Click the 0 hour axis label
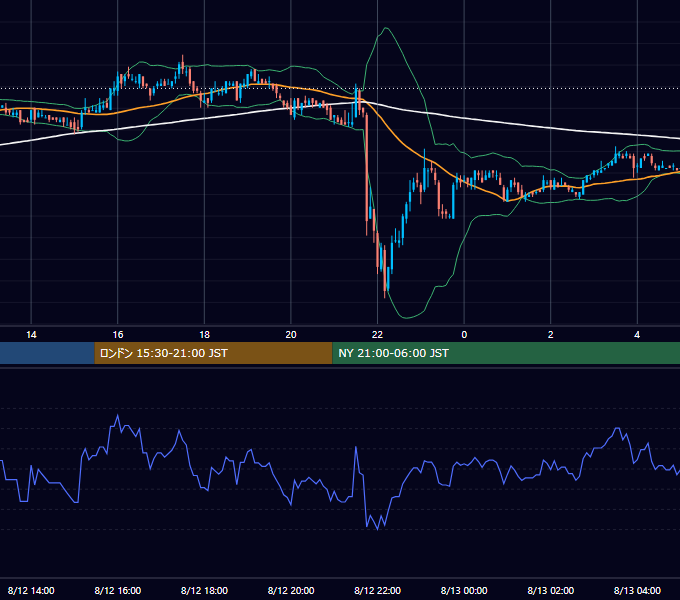The image size is (680, 600). click(x=464, y=335)
